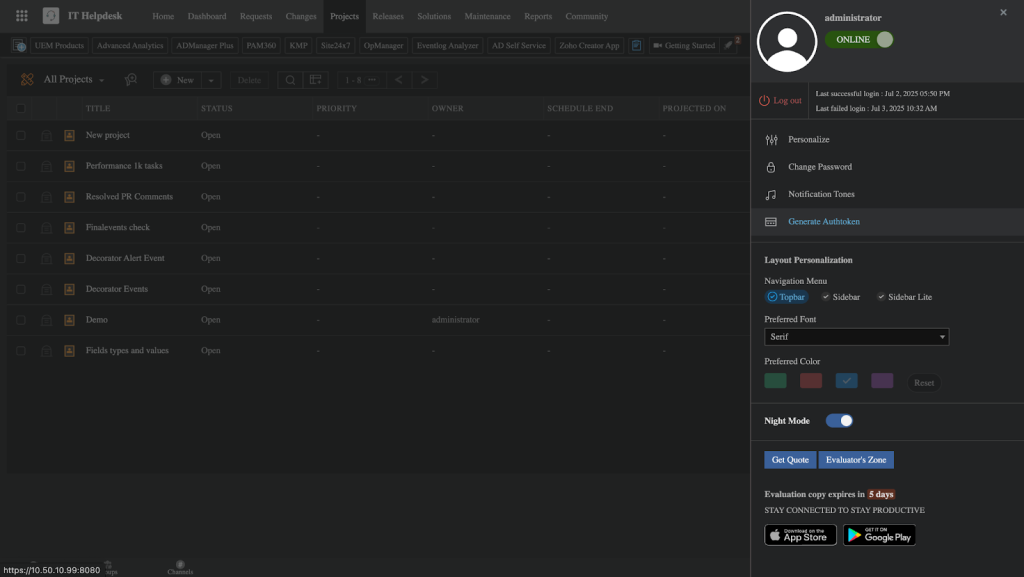Pick the blue checked color swatch
The height and width of the screenshot is (577, 1024).
coord(846,381)
